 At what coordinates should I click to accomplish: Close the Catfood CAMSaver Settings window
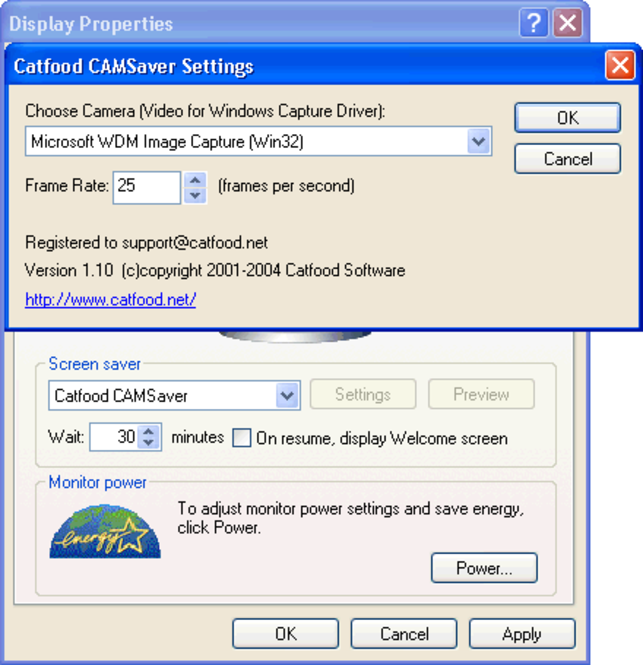pos(620,65)
